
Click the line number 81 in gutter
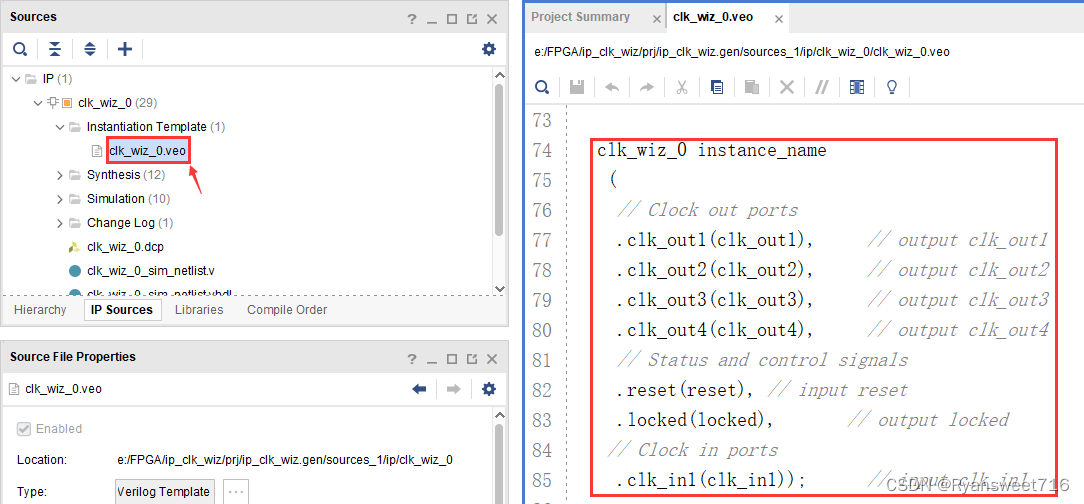(543, 360)
